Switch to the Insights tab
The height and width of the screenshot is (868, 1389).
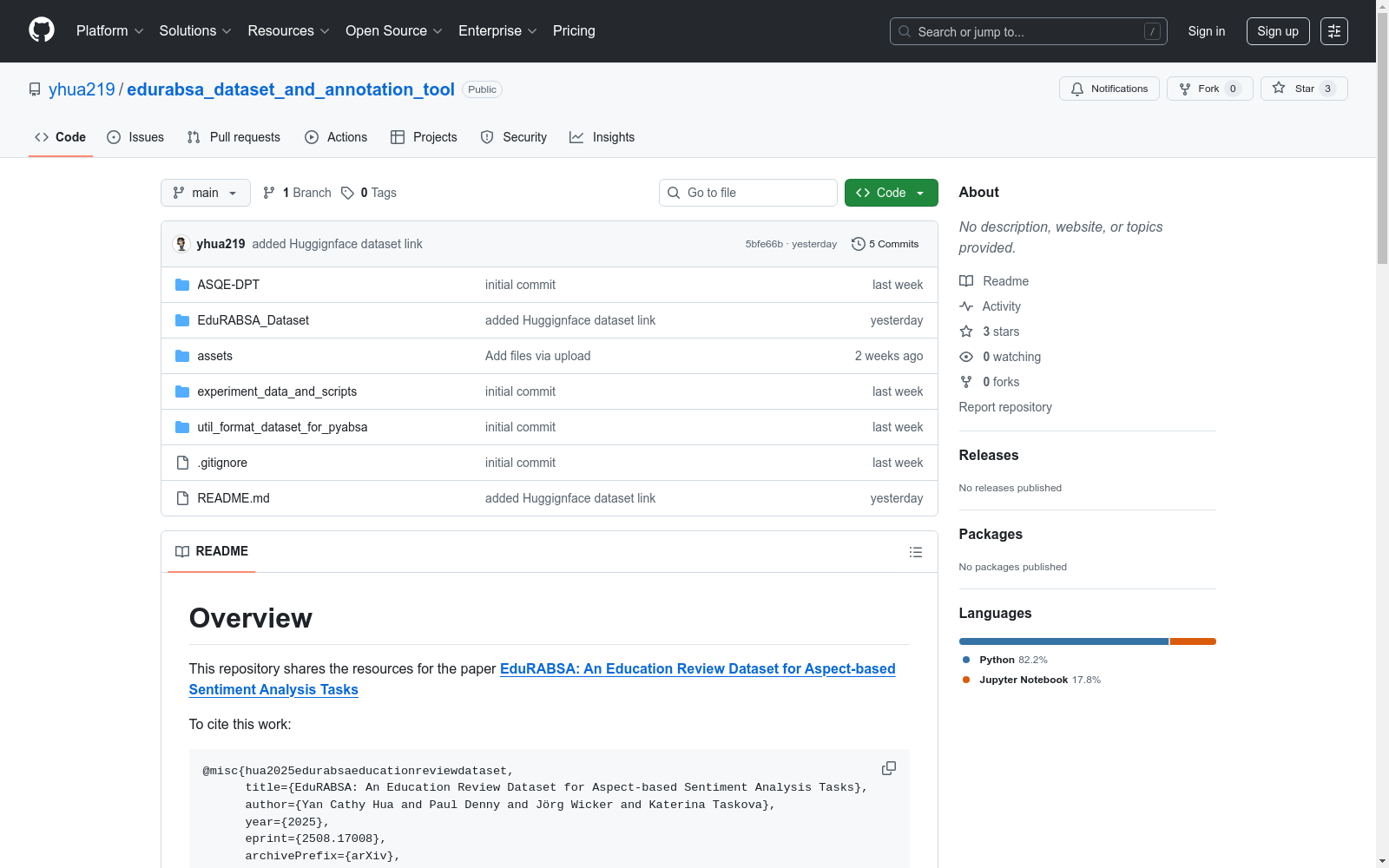coord(602,137)
